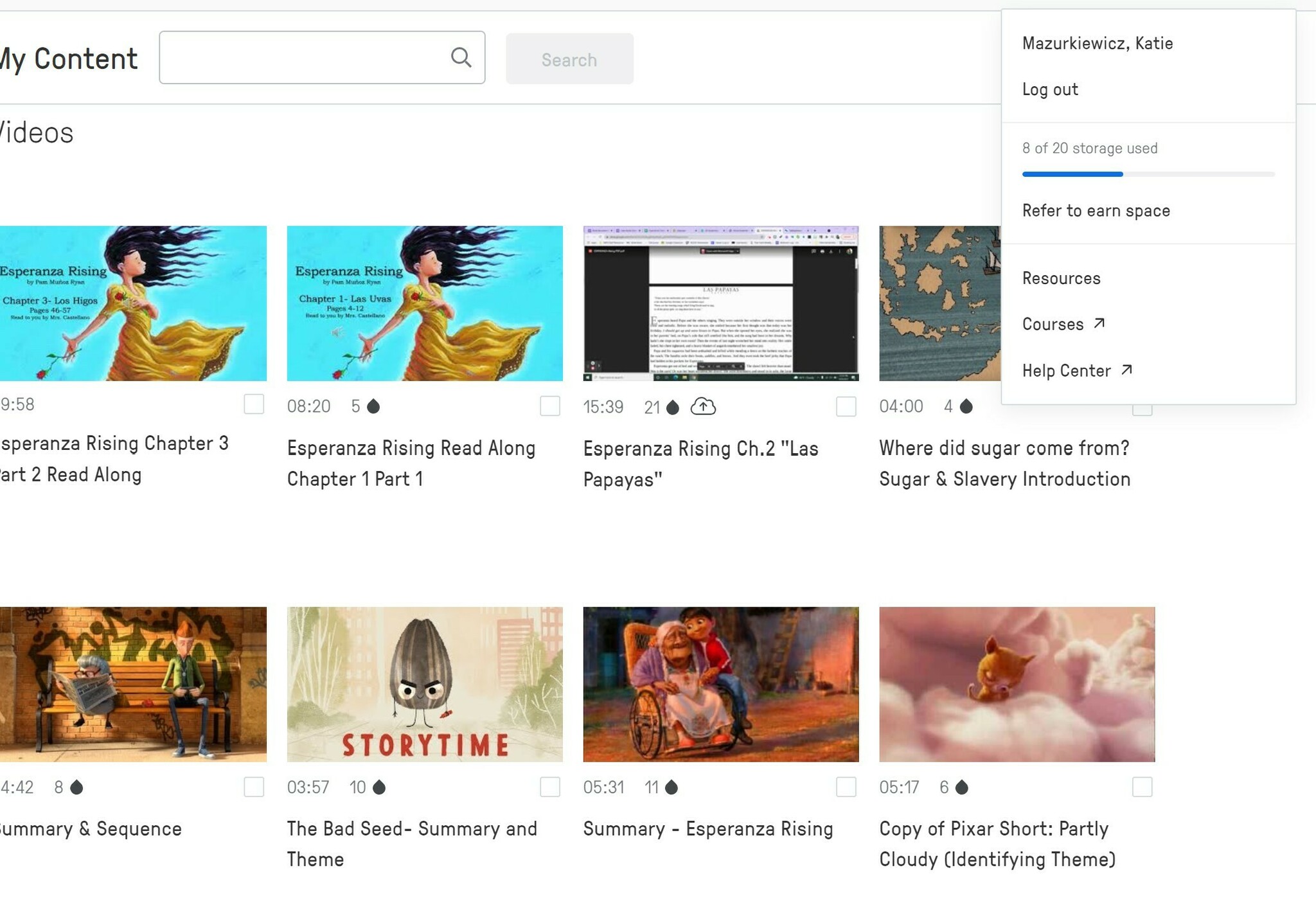Open The Bad Seed Storytime thumbnail
The width and height of the screenshot is (1316, 905).
[425, 684]
